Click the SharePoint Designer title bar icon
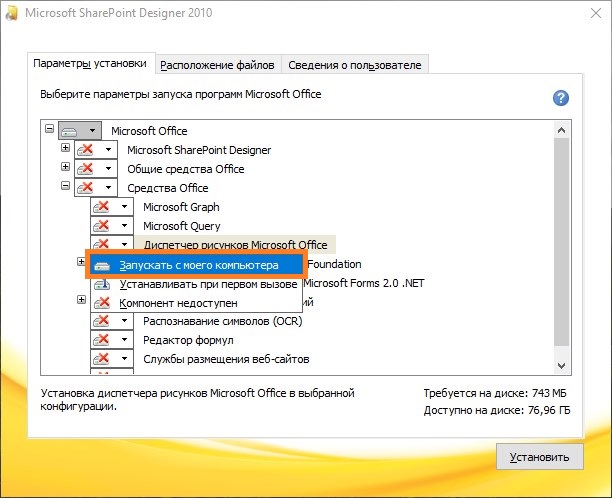Image resolution: width=612 pixels, height=498 pixels. pyautogui.click(x=12, y=13)
